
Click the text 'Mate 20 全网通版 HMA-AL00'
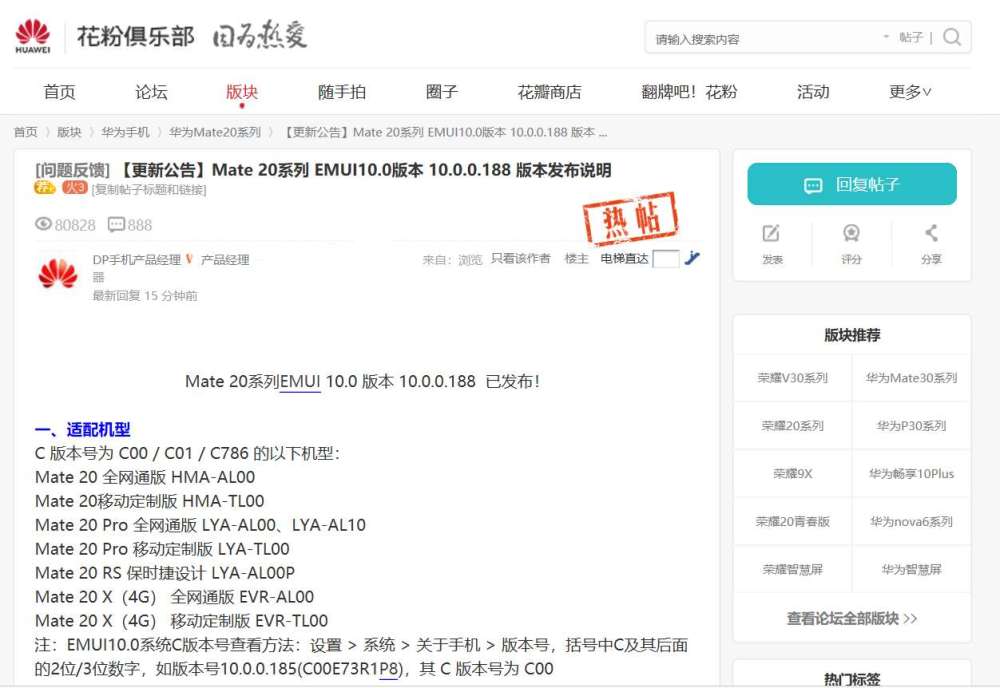click(x=145, y=477)
